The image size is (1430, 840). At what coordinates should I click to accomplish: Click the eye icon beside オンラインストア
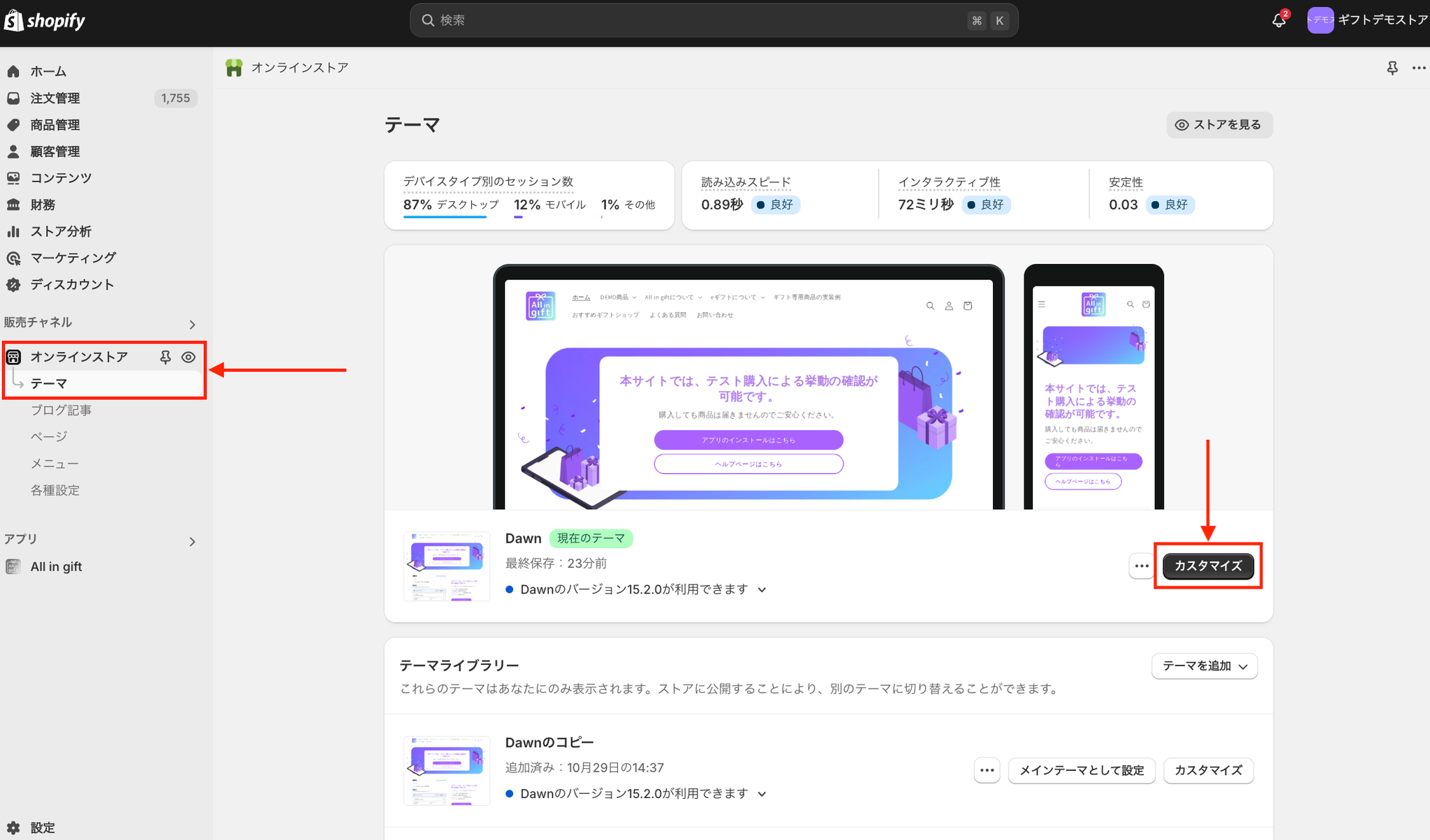tap(189, 357)
